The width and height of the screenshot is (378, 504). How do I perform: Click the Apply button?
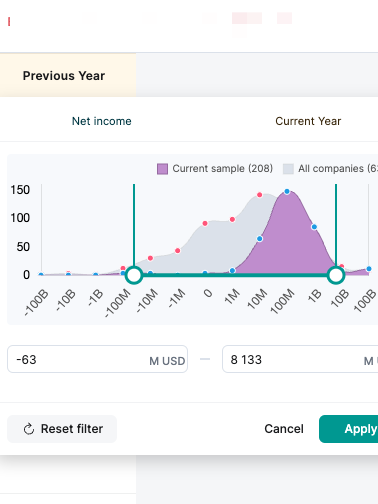coord(349,429)
